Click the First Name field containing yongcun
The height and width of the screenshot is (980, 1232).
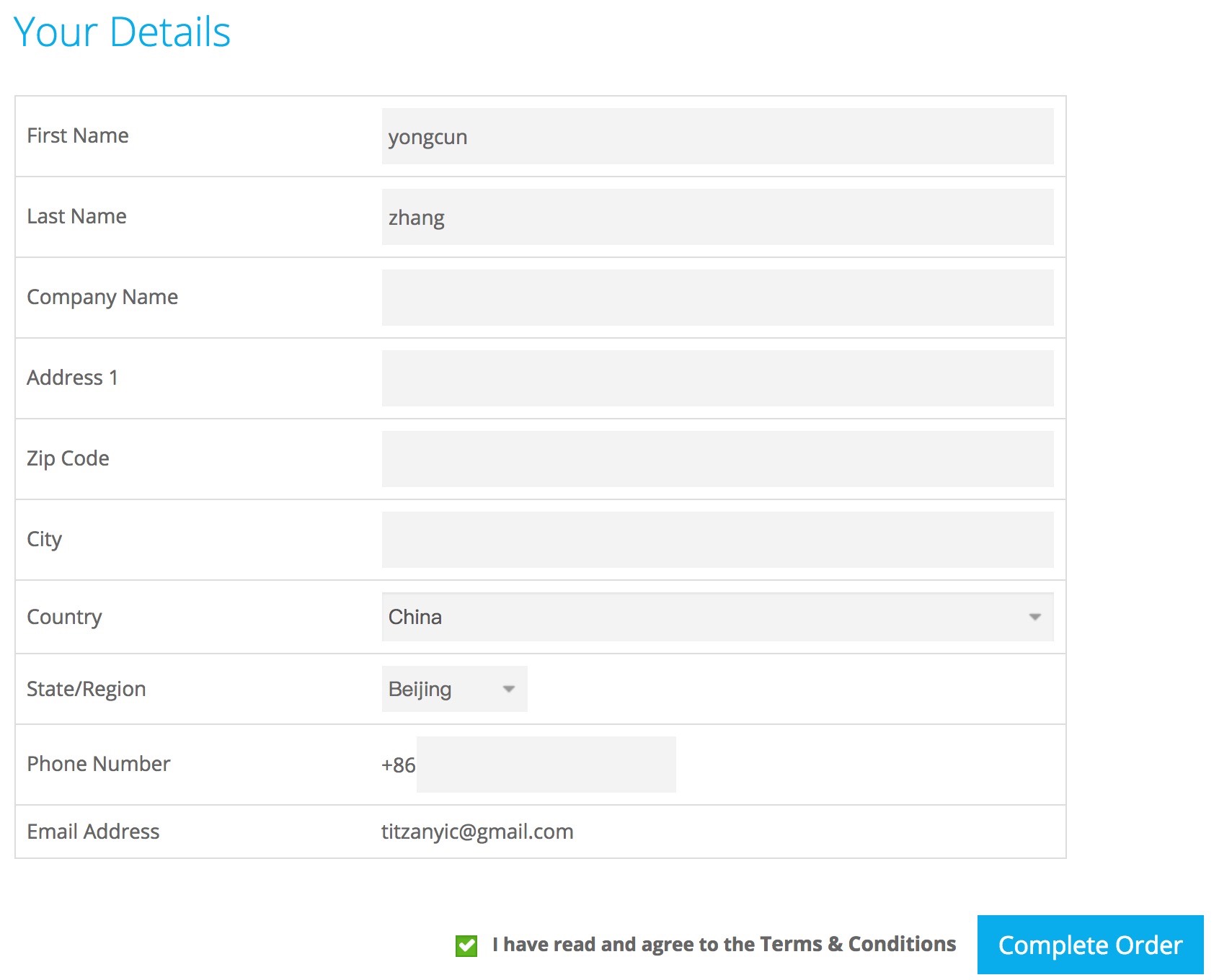tap(717, 136)
